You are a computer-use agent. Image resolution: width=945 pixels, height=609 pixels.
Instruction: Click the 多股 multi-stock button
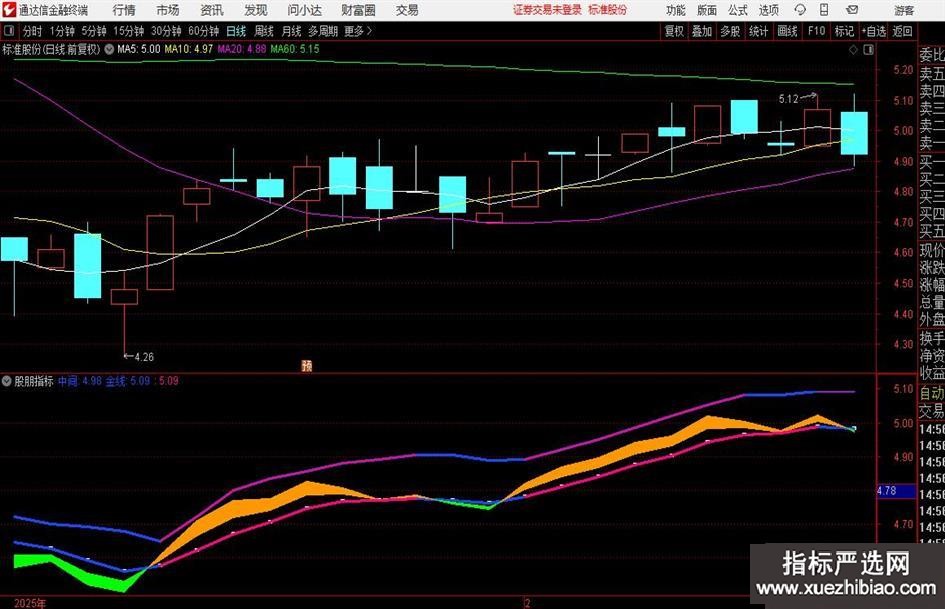point(730,31)
